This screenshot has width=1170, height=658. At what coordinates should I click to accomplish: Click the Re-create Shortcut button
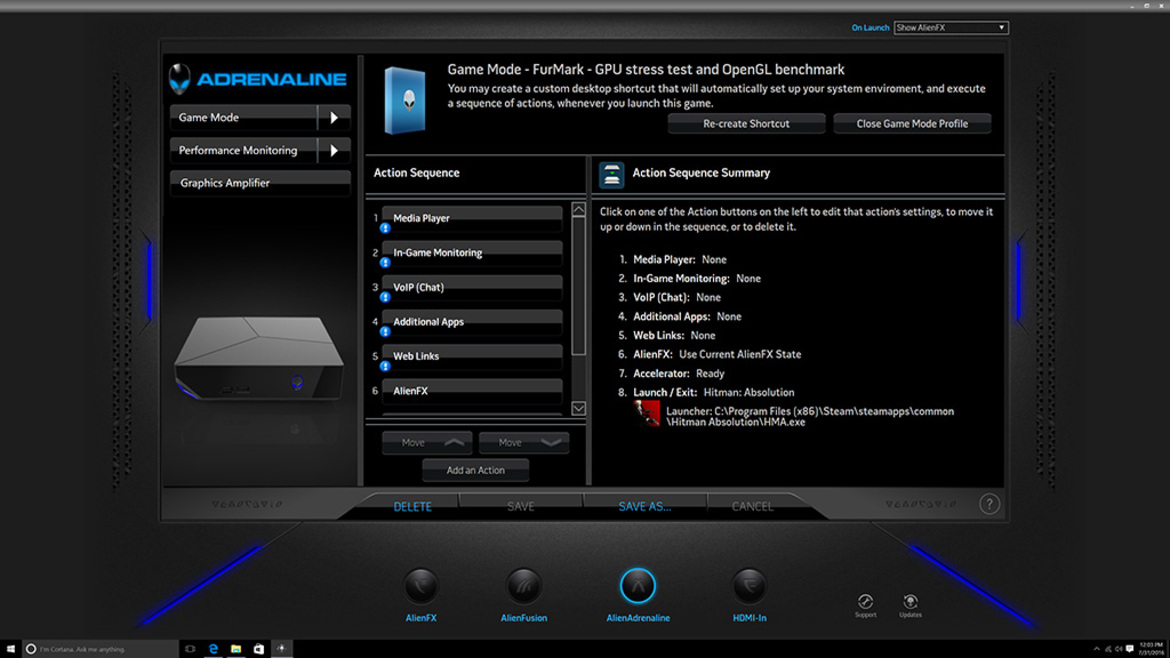pos(746,124)
